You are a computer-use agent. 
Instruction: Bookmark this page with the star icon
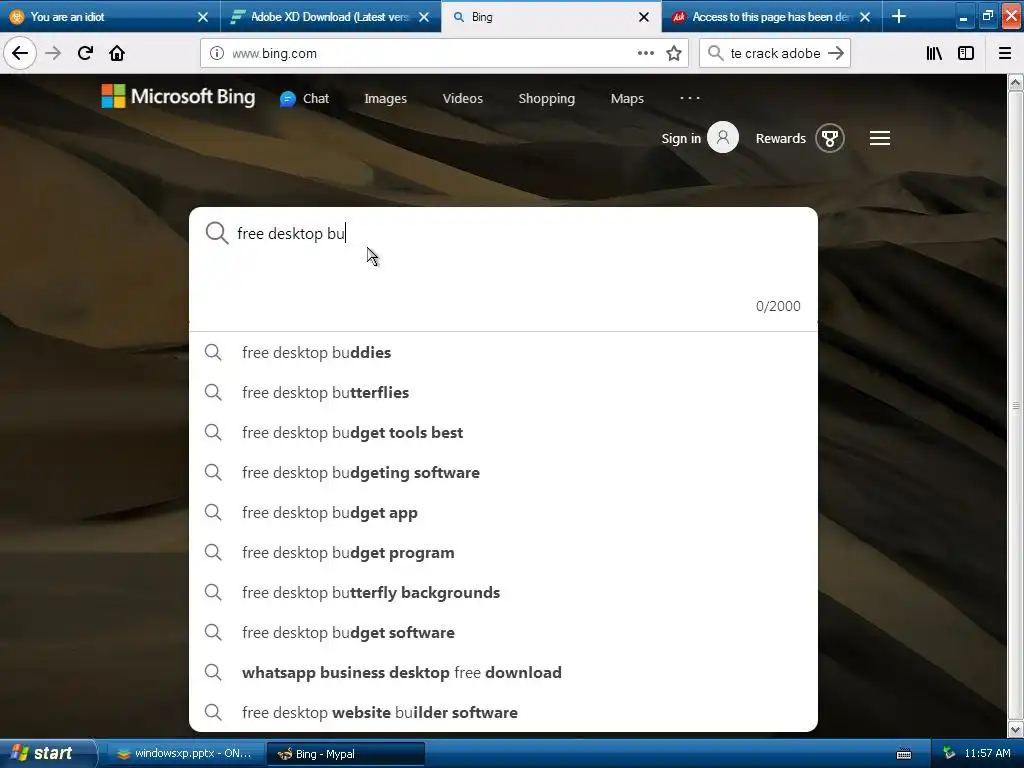(674, 53)
